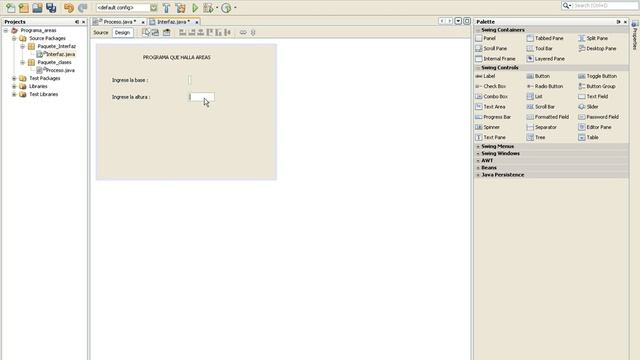Image resolution: width=640 pixels, height=360 pixels.
Task: Collapse the Programa_areas project node
Action: pos(6,30)
